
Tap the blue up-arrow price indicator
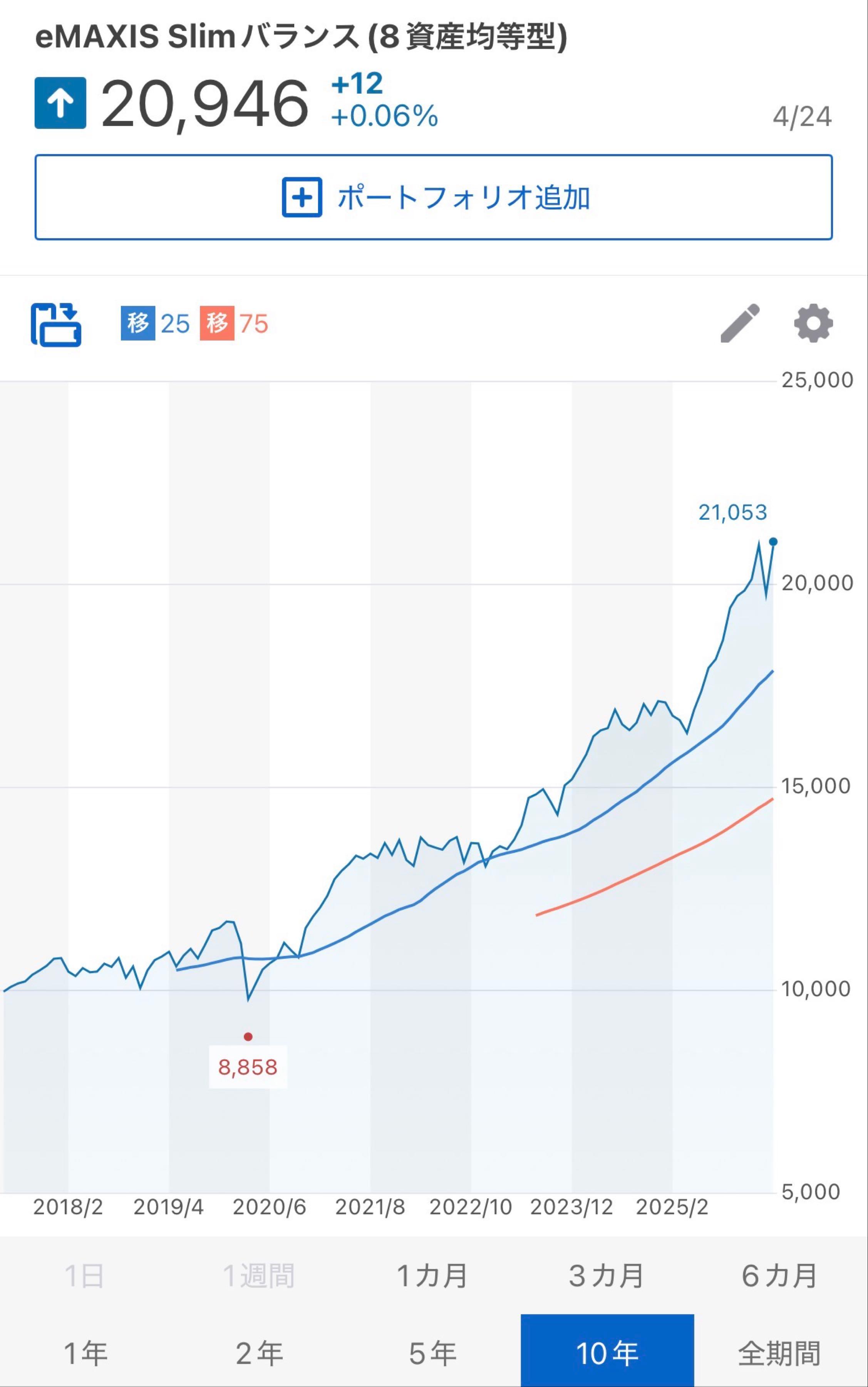(60, 103)
